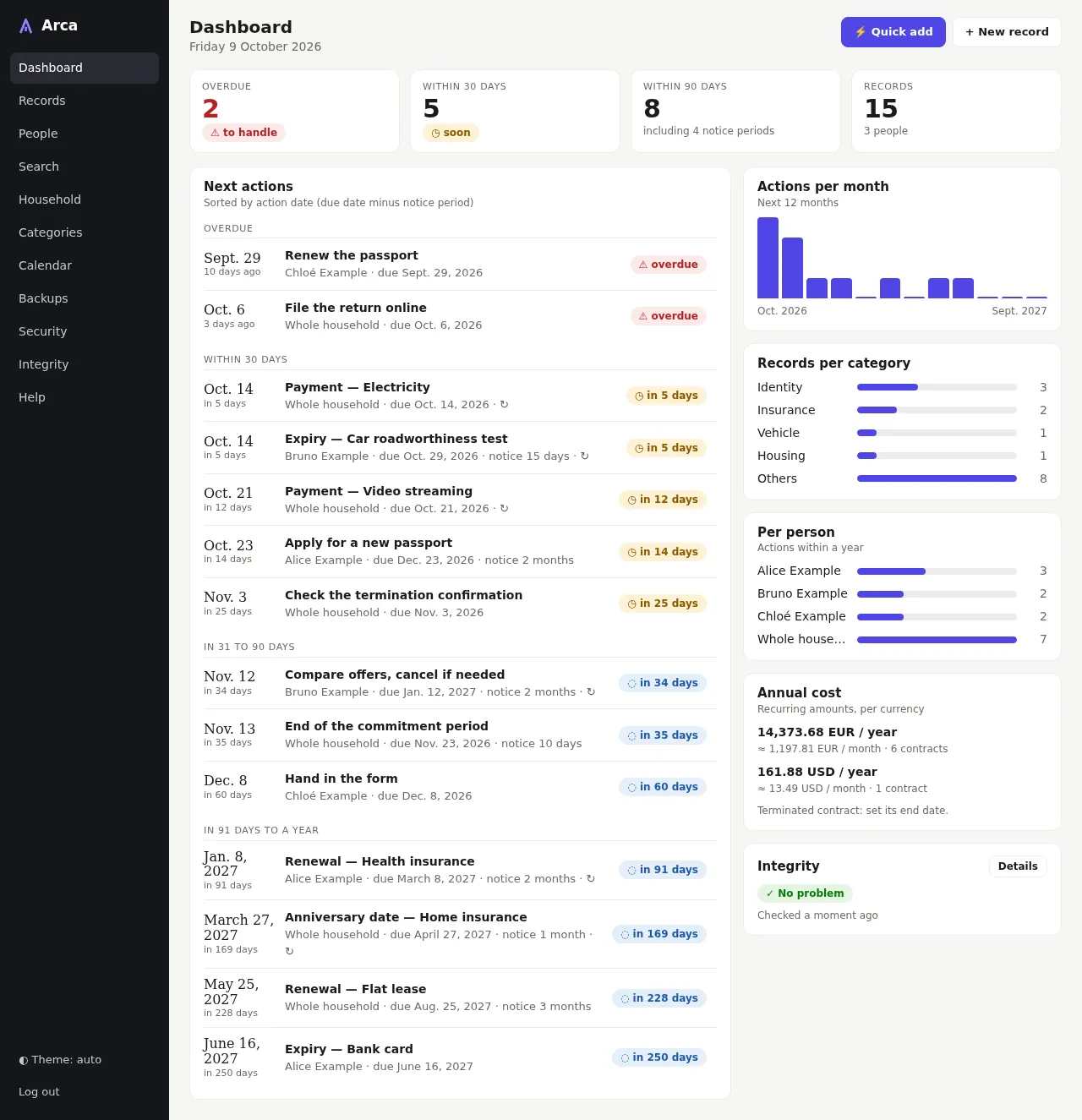This screenshot has width=1082, height=1120.
Task: Click the recurring icon on Home insurance row
Action: (289, 951)
